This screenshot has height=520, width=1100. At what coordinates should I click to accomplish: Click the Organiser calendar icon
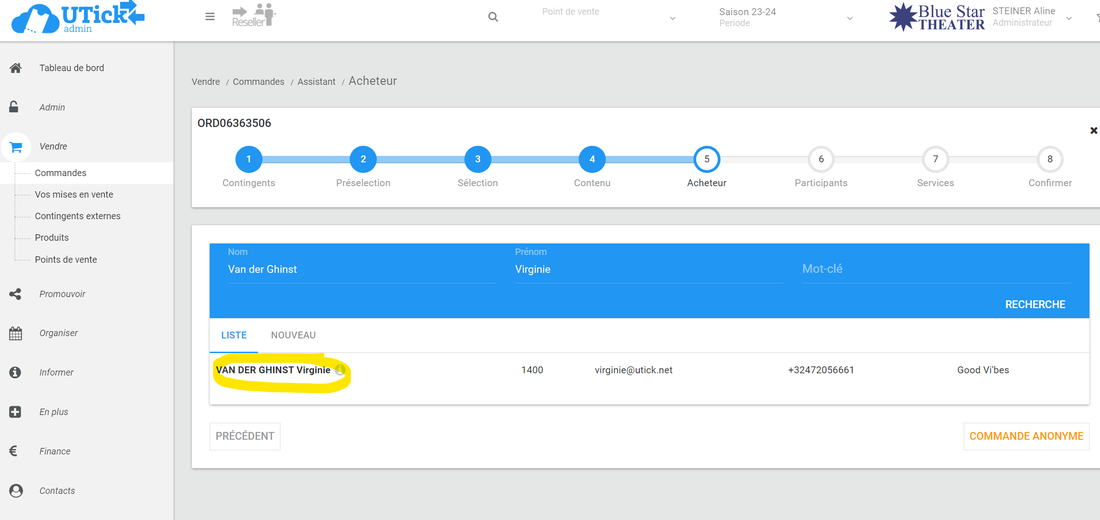[x=15, y=333]
